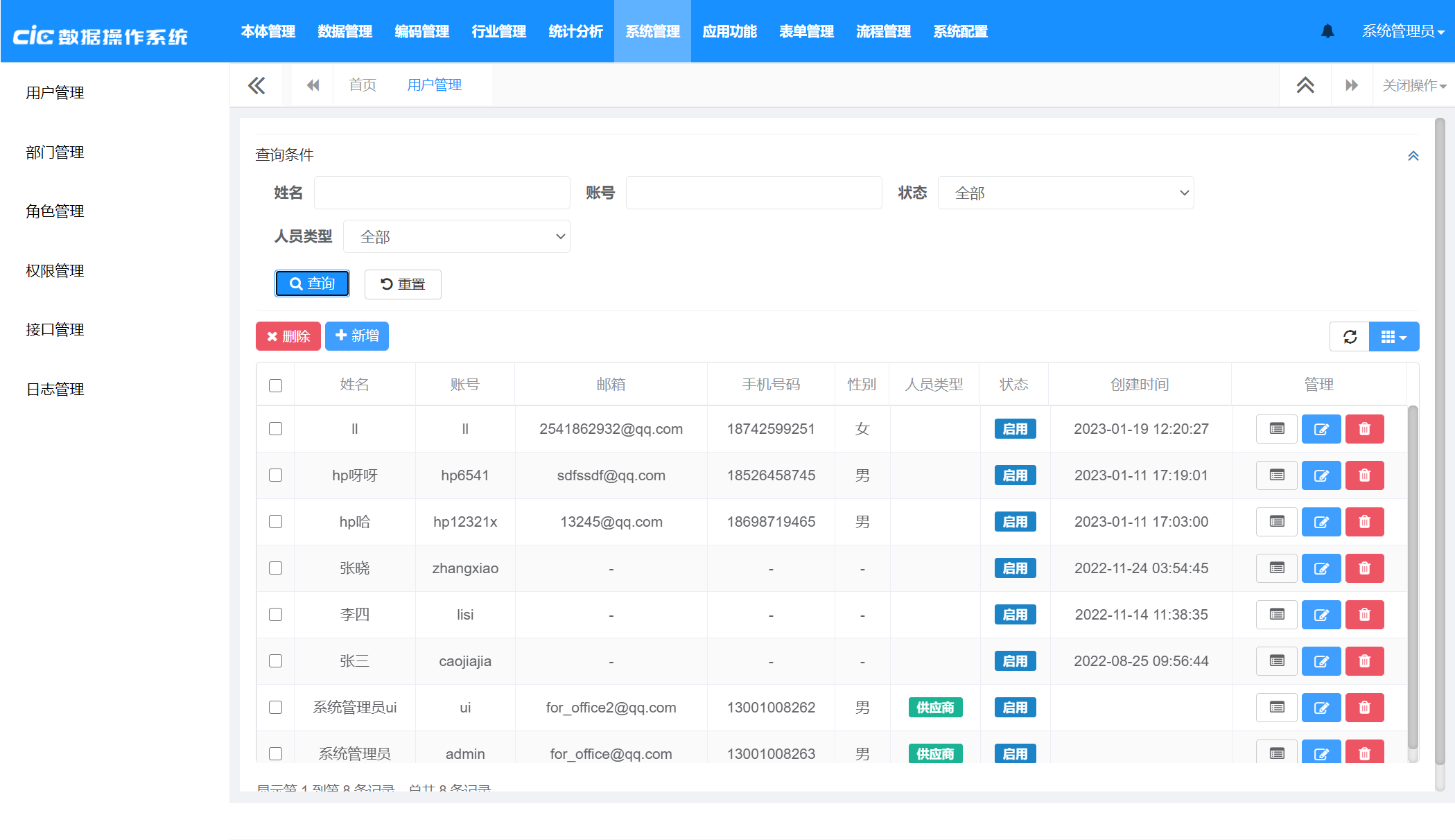Collapse the sidebar with double-left chevron
This screenshot has height=840, width=1455.
click(x=256, y=85)
